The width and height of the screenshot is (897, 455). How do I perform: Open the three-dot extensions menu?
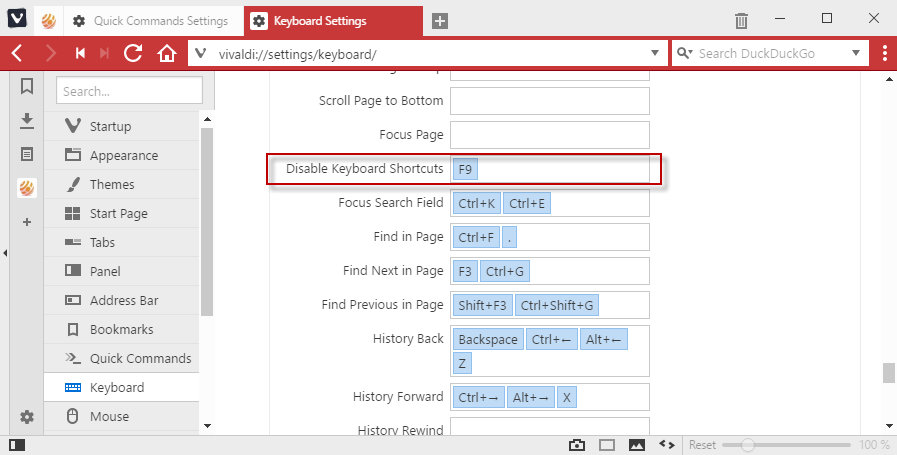[884, 54]
